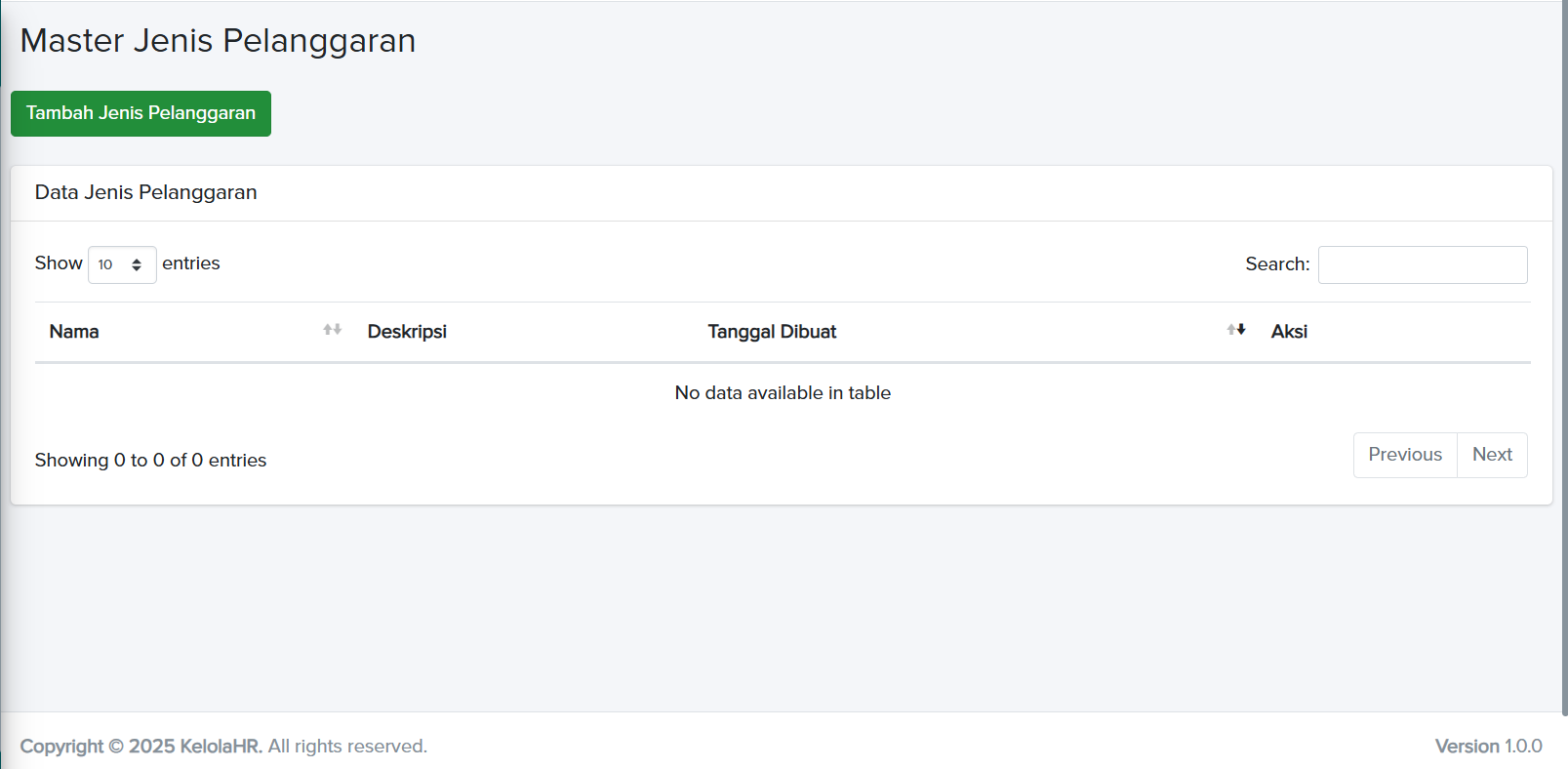This screenshot has width=1568, height=769.
Task: Sort table by Nama column header
Action: [x=74, y=332]
